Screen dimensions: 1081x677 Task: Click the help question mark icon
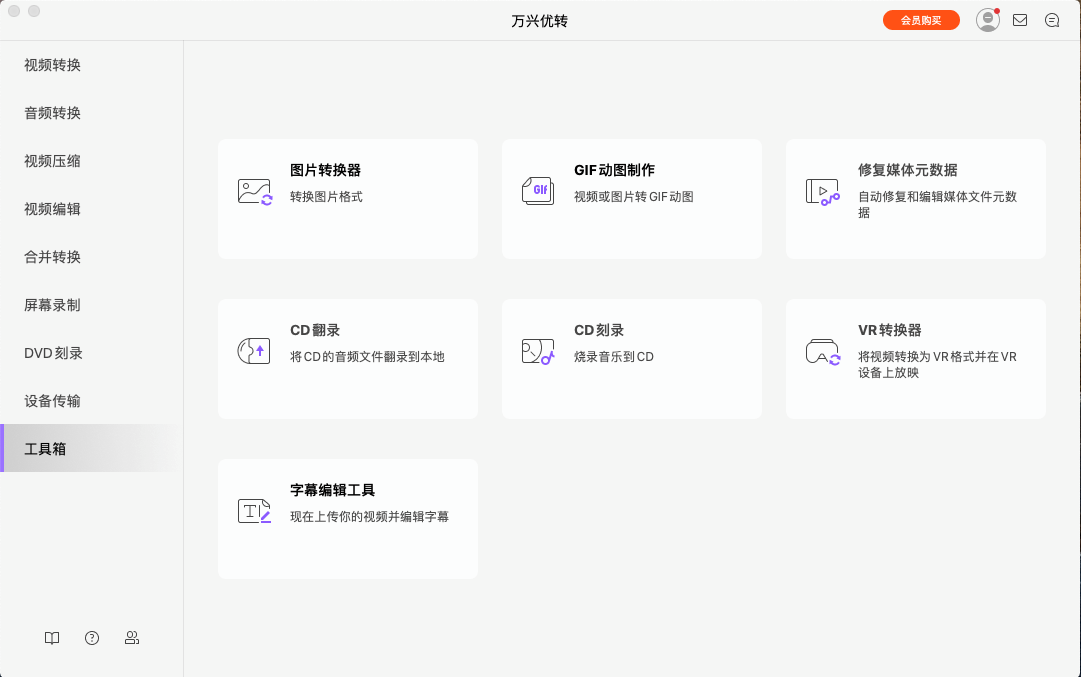coord(91,638)
